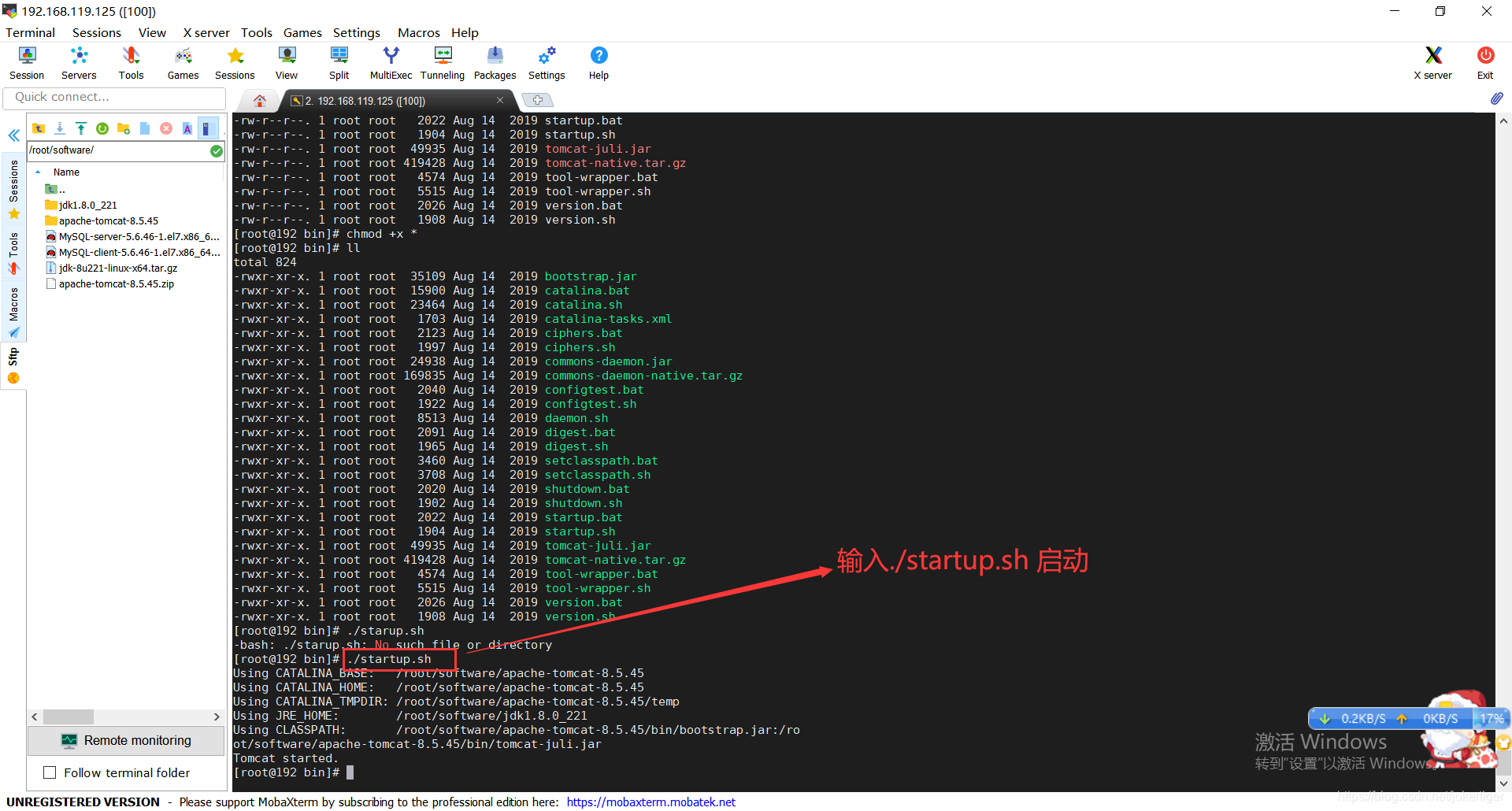
Task: Click the file list horizontal scrollbar
Action: coord(69,717)
